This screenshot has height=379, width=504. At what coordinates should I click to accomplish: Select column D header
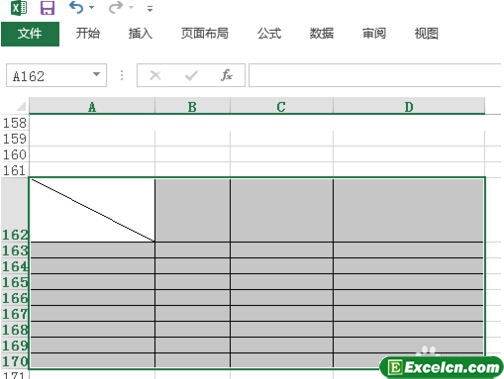click(409, 106)
